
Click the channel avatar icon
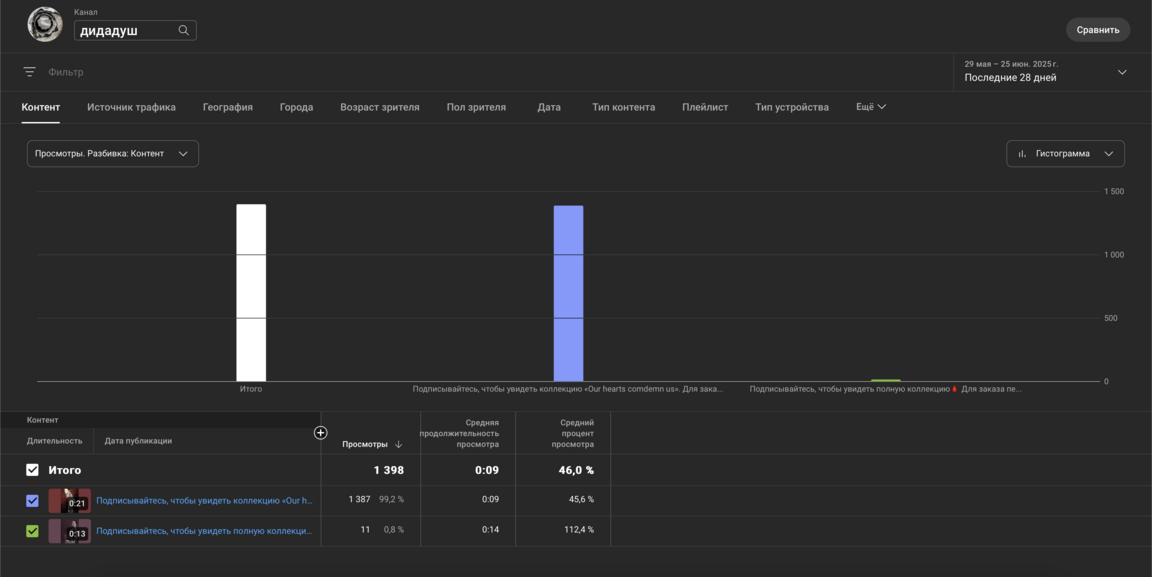[x=45, y=24]
